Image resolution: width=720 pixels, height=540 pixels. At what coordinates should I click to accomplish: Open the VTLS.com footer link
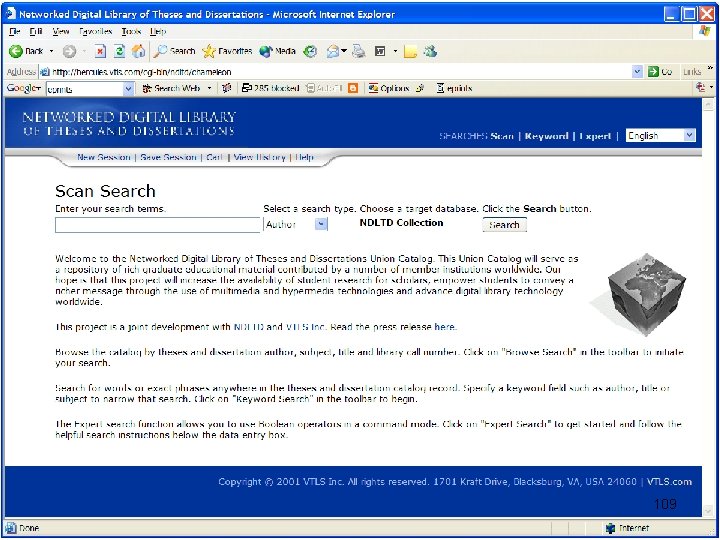(x=669, y=482)
